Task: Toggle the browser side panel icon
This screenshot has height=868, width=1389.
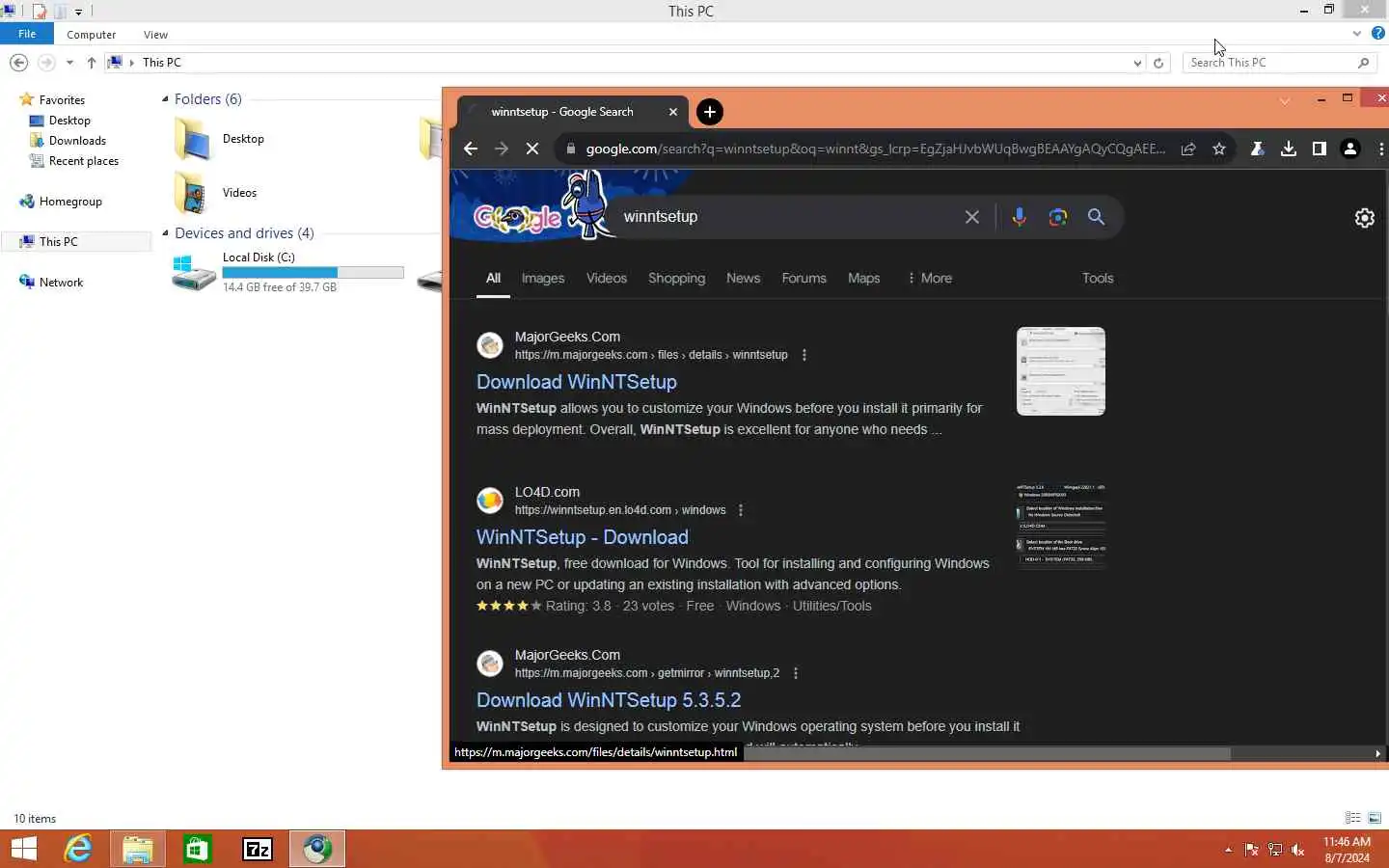Action: [1319, 149]
